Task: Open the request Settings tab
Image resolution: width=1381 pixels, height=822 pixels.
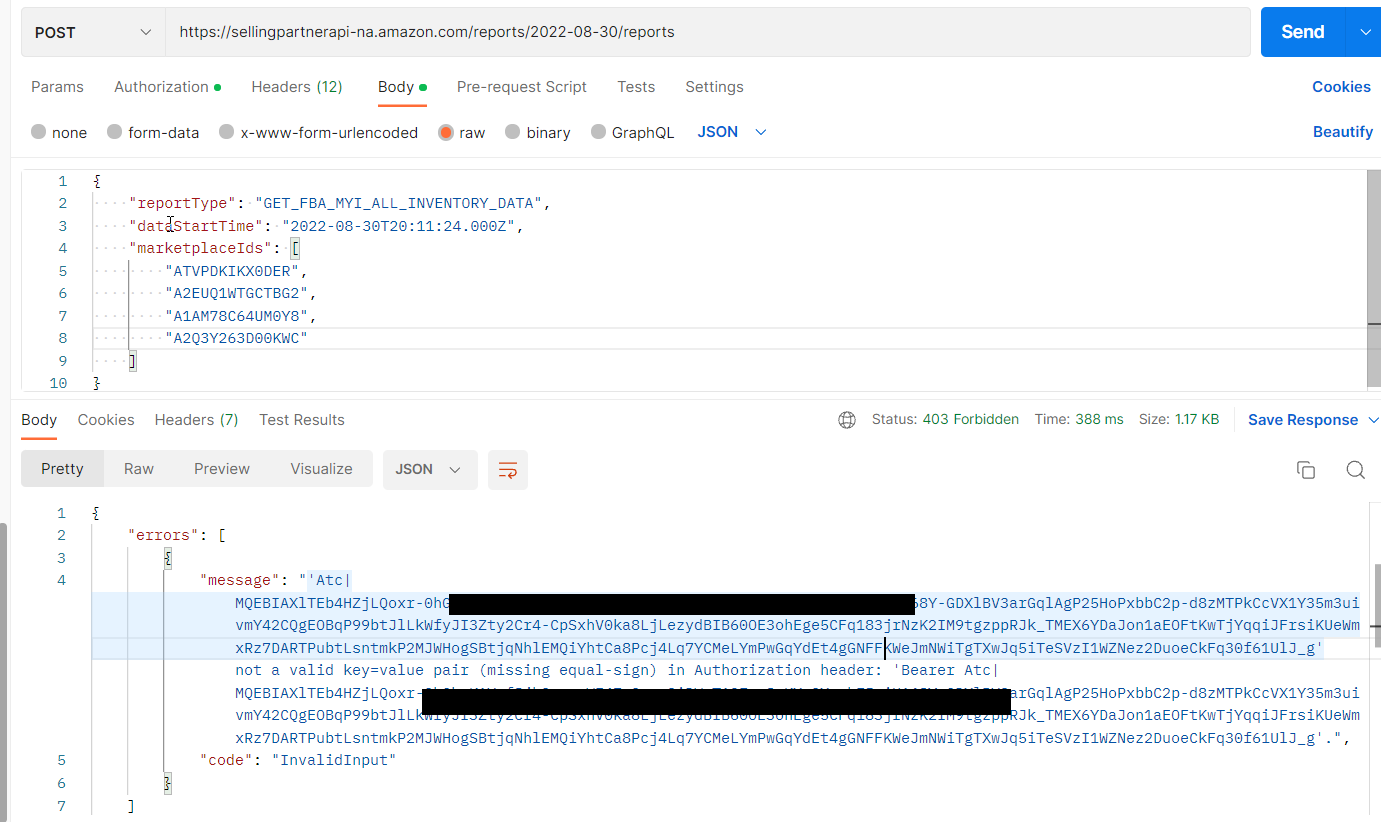Action: coord(714,87)
